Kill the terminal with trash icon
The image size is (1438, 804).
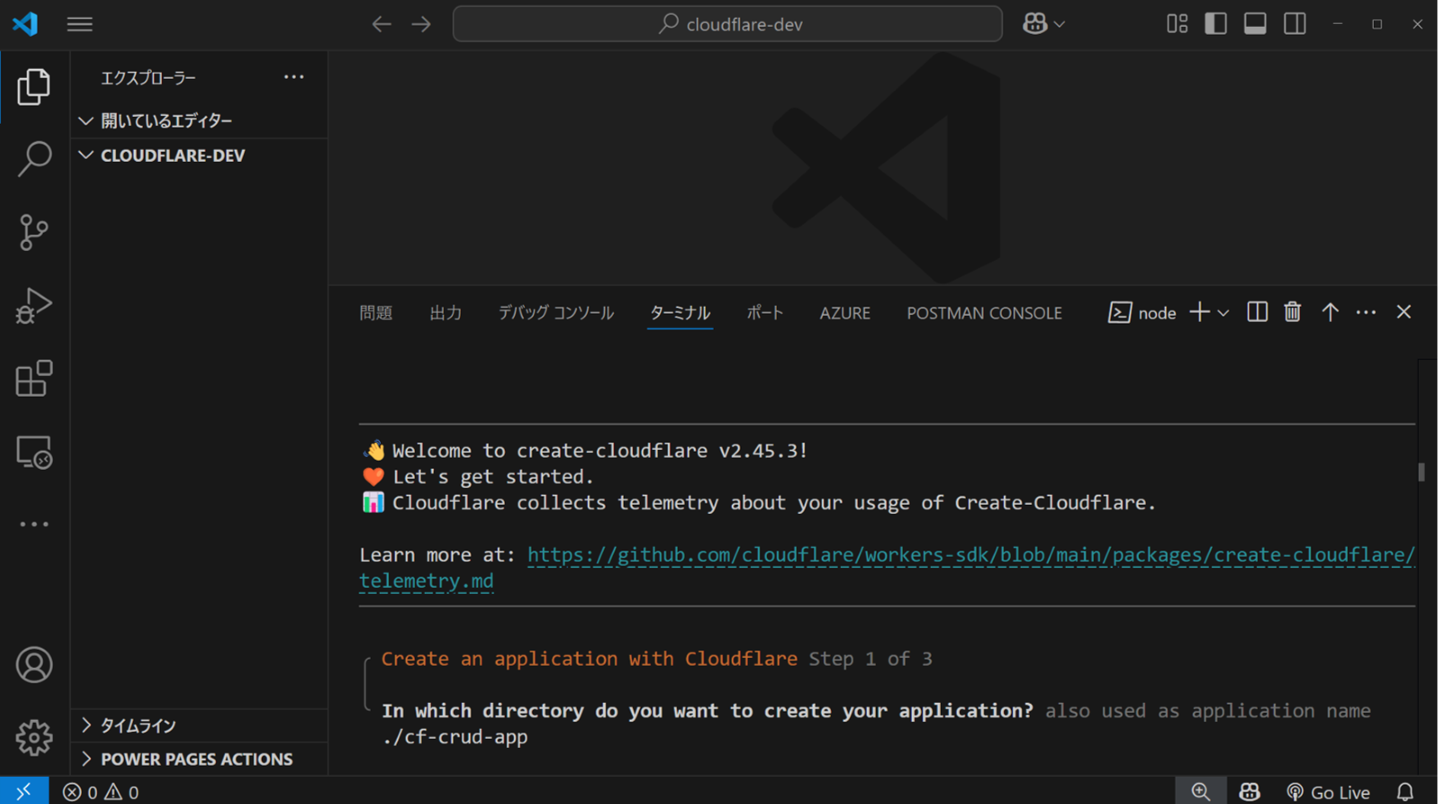[x=1292, y=312]
